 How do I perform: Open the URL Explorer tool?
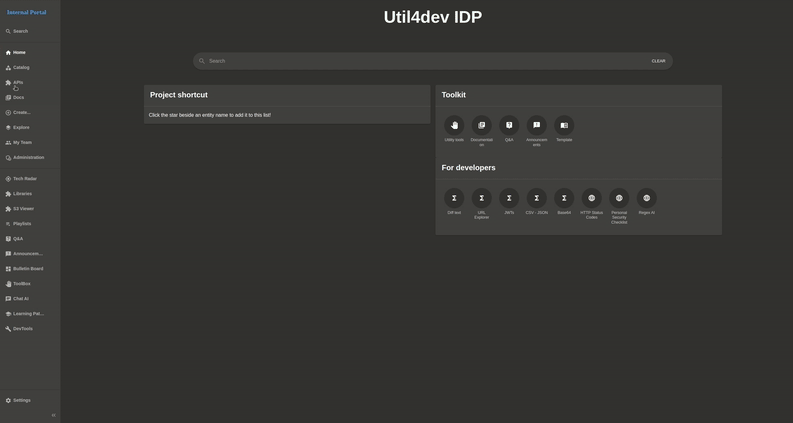click(482, 198)
